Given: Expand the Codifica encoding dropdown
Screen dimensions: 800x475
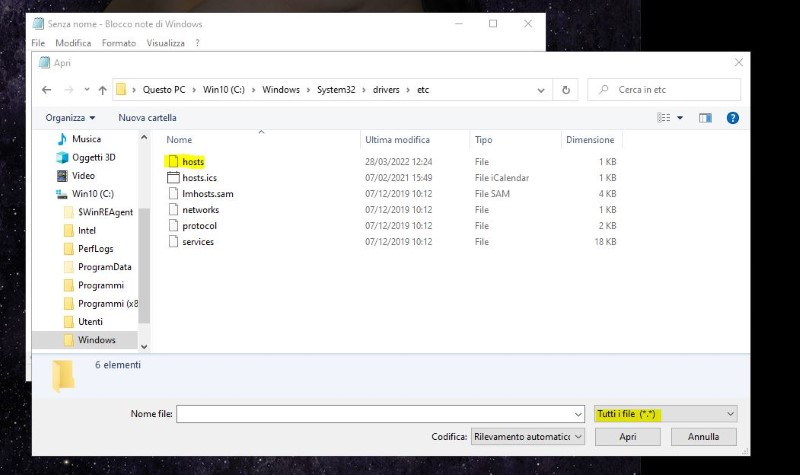Looking at the screenshot, I should tap(527, 437).
